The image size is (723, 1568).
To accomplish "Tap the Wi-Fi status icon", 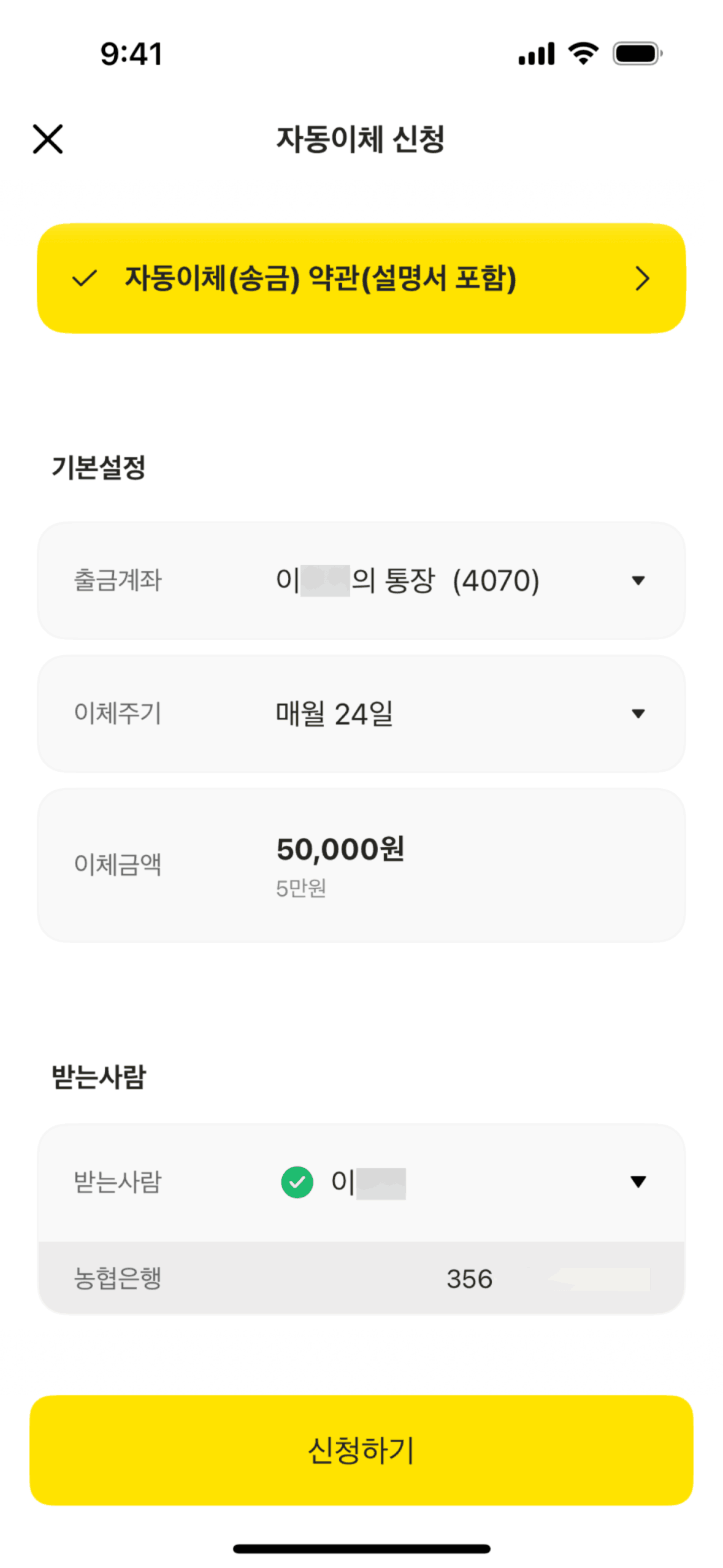I will click(x=583, y=53).
